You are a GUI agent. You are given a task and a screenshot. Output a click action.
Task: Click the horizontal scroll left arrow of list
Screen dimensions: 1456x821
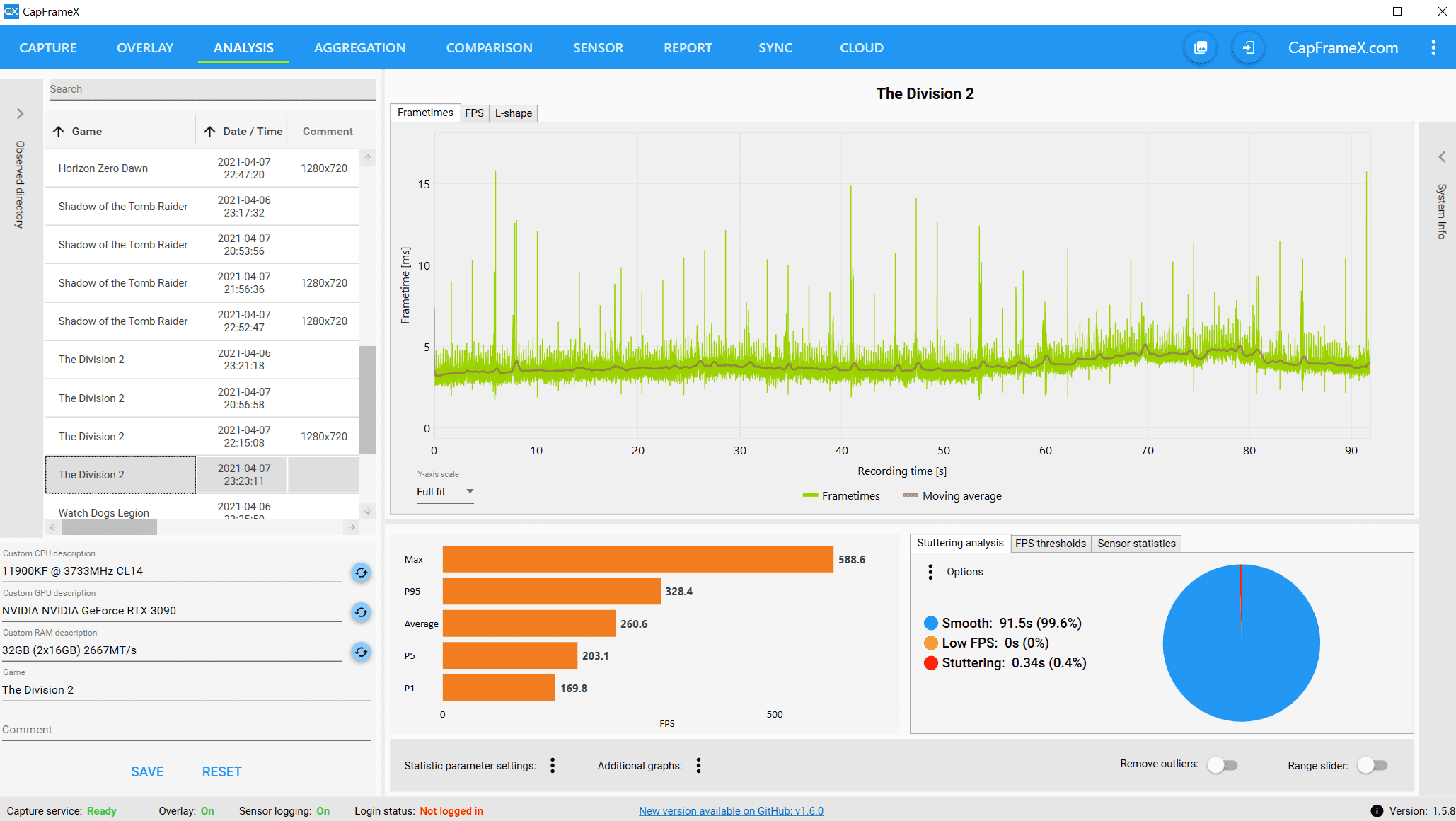[52, 527]
